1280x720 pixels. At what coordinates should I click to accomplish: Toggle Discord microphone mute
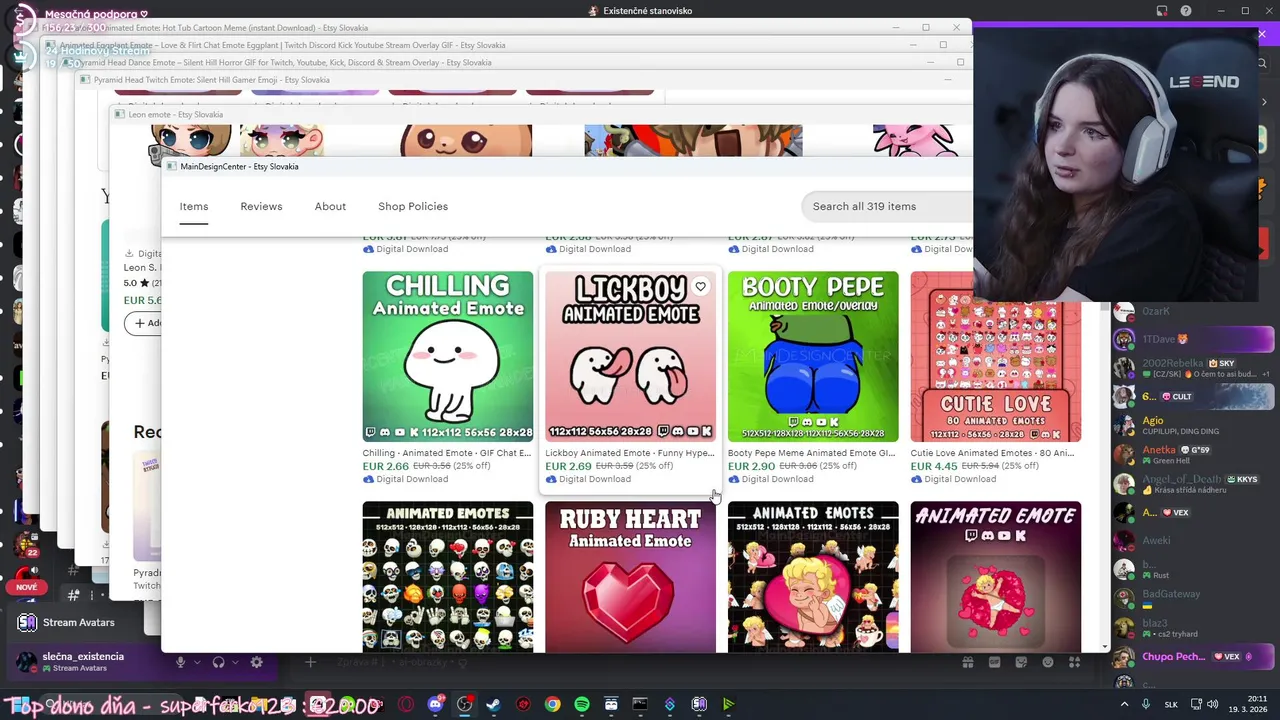(x=181, y=662)
